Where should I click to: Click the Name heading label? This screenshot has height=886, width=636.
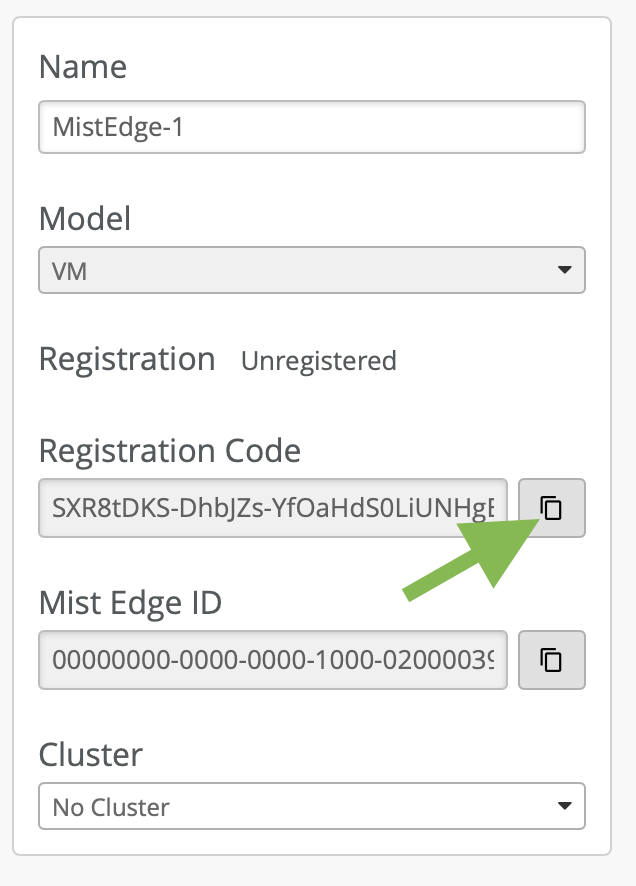click(83, 68)
